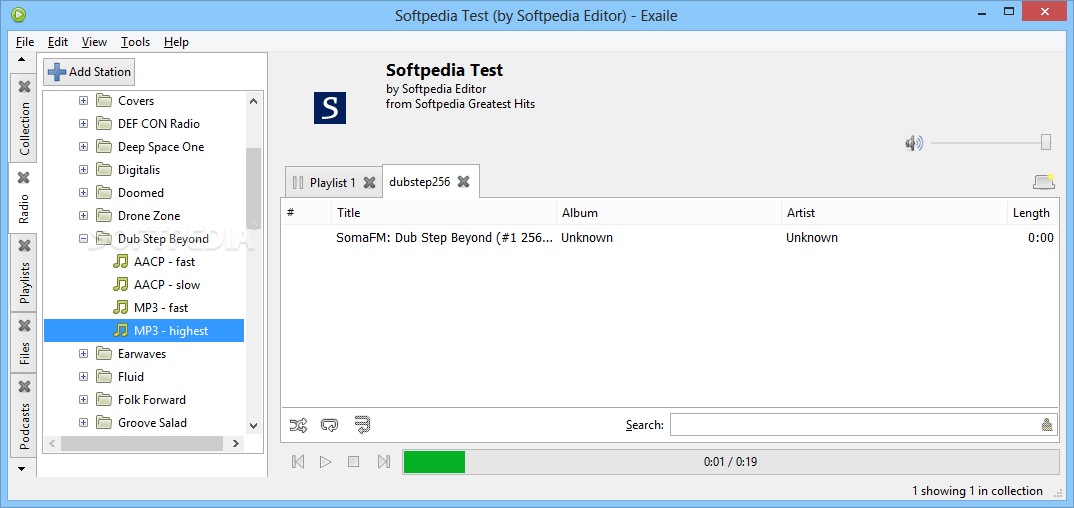The image size is (1074, 508).
Task: Mute audio with the speaker icon
Action: [914, 143]
